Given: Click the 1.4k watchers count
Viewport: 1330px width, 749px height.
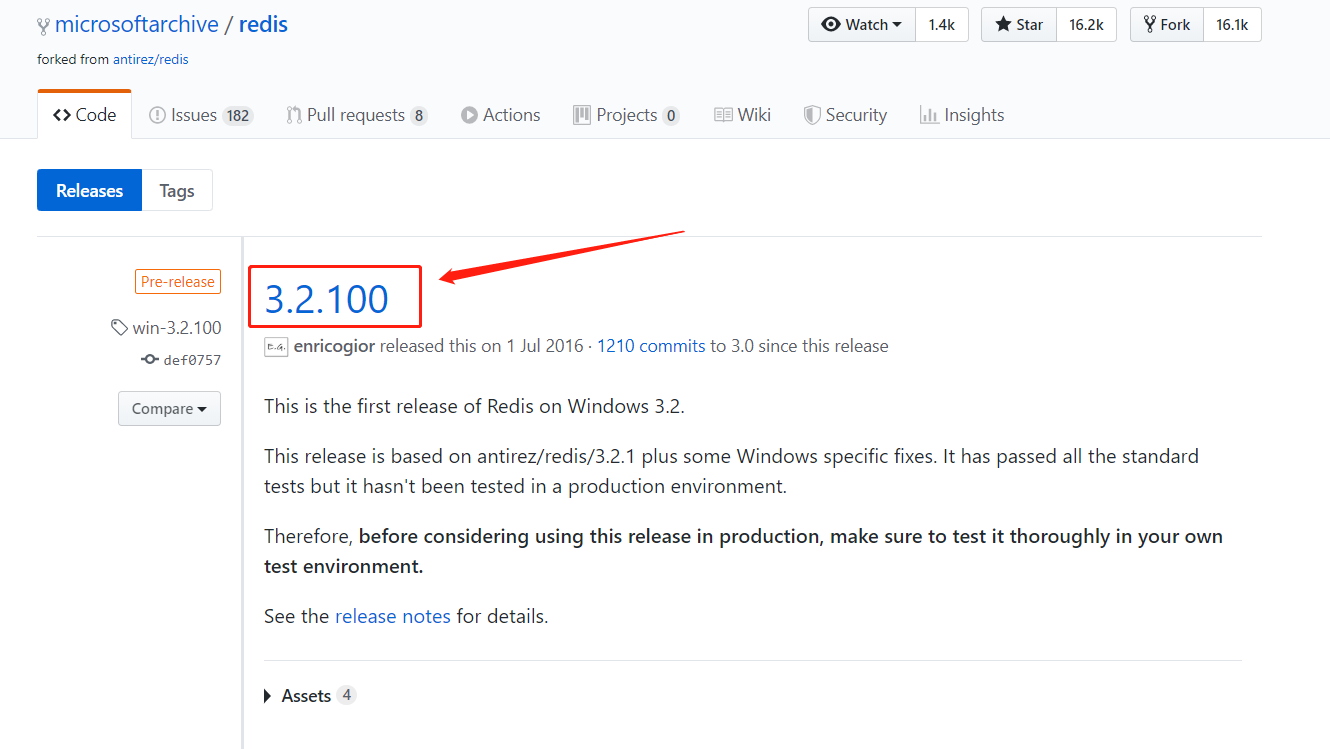Looking at the screenshot, I should (941, 25).
